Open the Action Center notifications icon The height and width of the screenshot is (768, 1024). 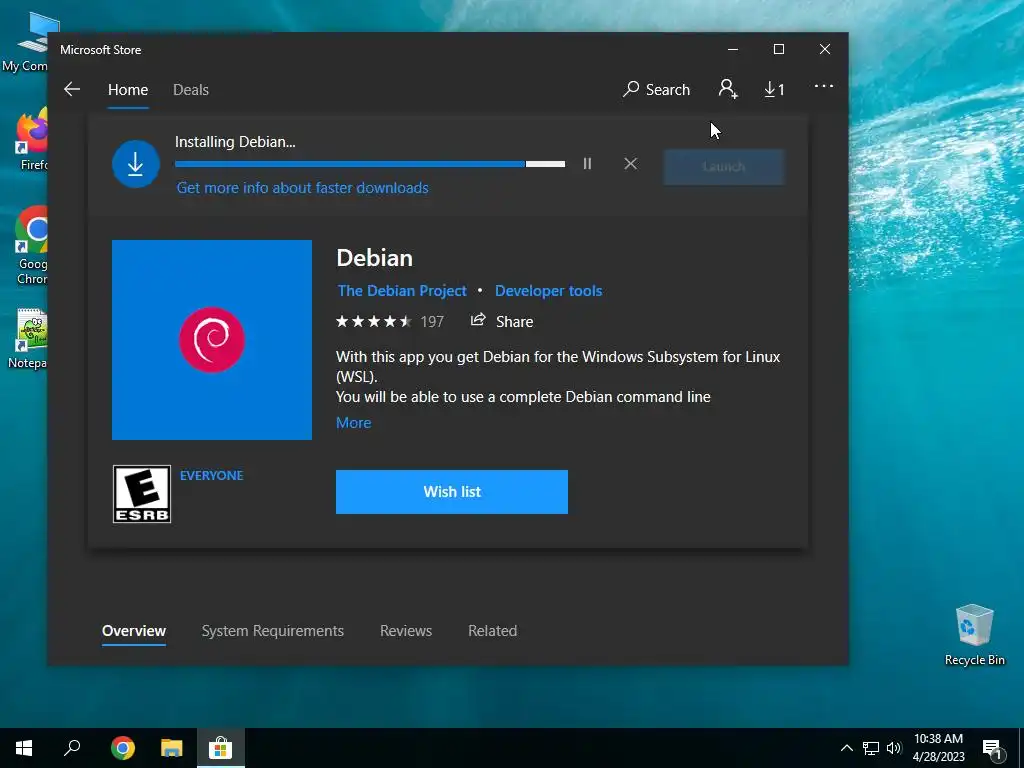pos(992,749)
